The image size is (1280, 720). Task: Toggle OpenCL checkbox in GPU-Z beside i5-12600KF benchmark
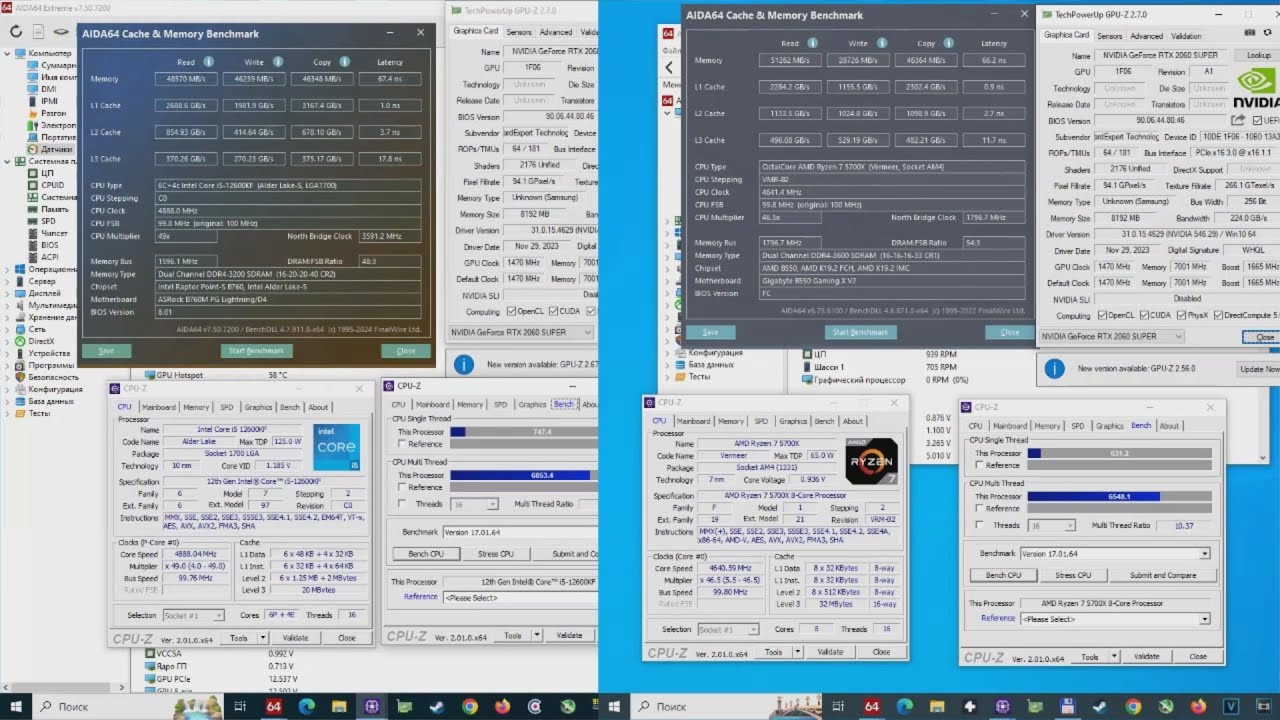pyautogui.click(x=511, y=312)
